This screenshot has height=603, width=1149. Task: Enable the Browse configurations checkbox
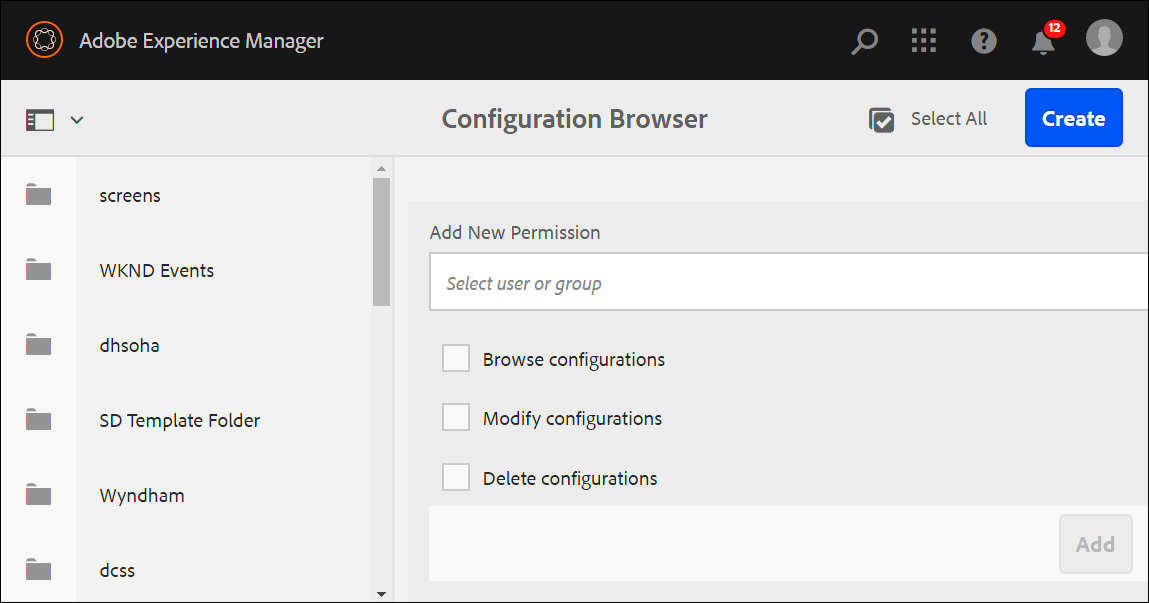click(x=456, y=357)
